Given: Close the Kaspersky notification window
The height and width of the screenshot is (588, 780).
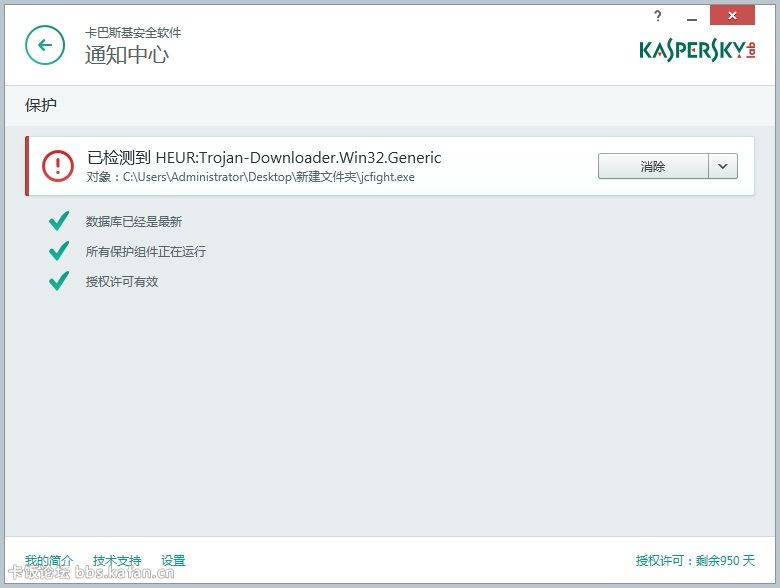Looking at the screenshot, I should [732, 15].
